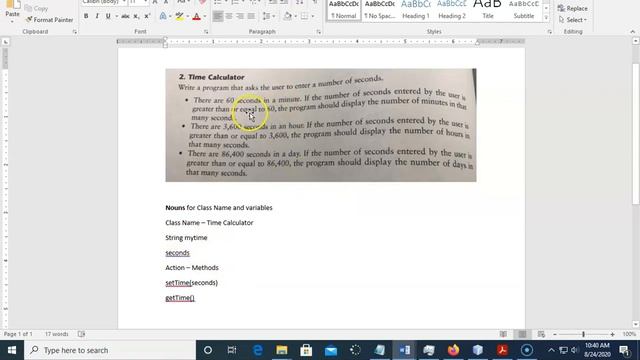Viewport: 640px width, 360px height.
Task: Click the zoom in plus button
Action: [612, 334]
